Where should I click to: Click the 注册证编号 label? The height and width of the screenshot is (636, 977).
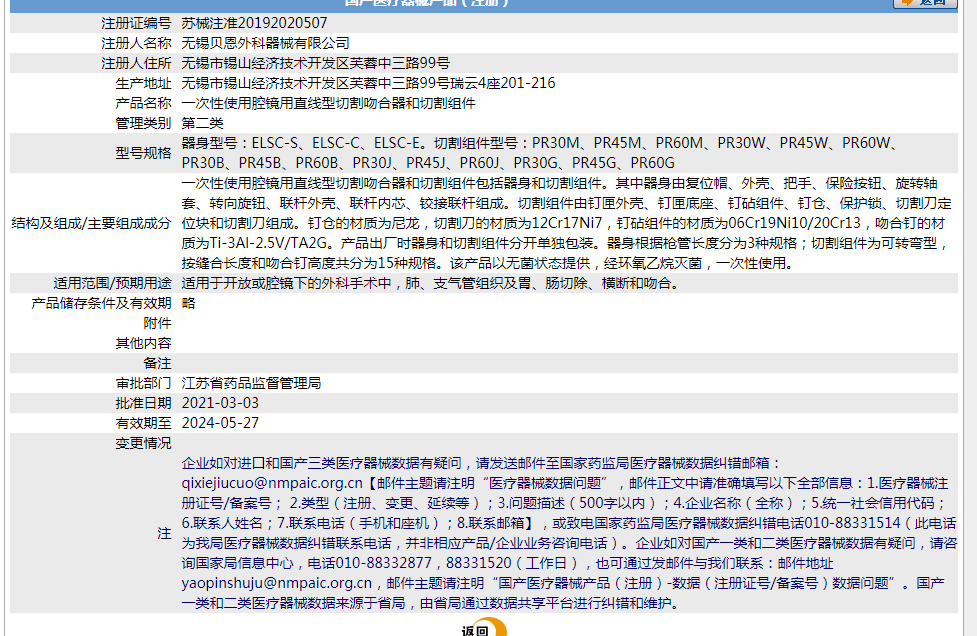click(136, 23)
